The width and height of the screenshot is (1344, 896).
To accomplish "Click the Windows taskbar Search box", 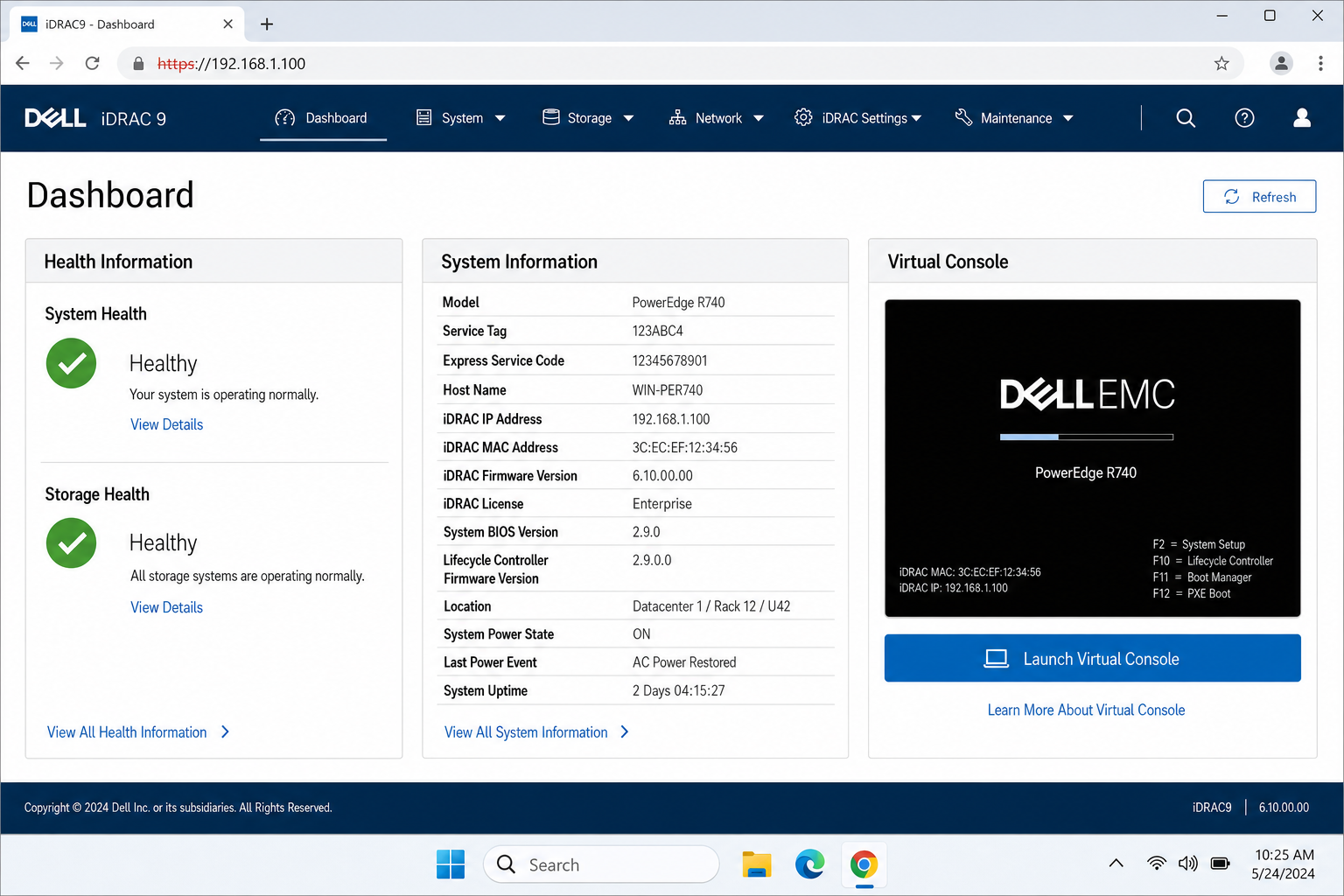I will (601, 864).
